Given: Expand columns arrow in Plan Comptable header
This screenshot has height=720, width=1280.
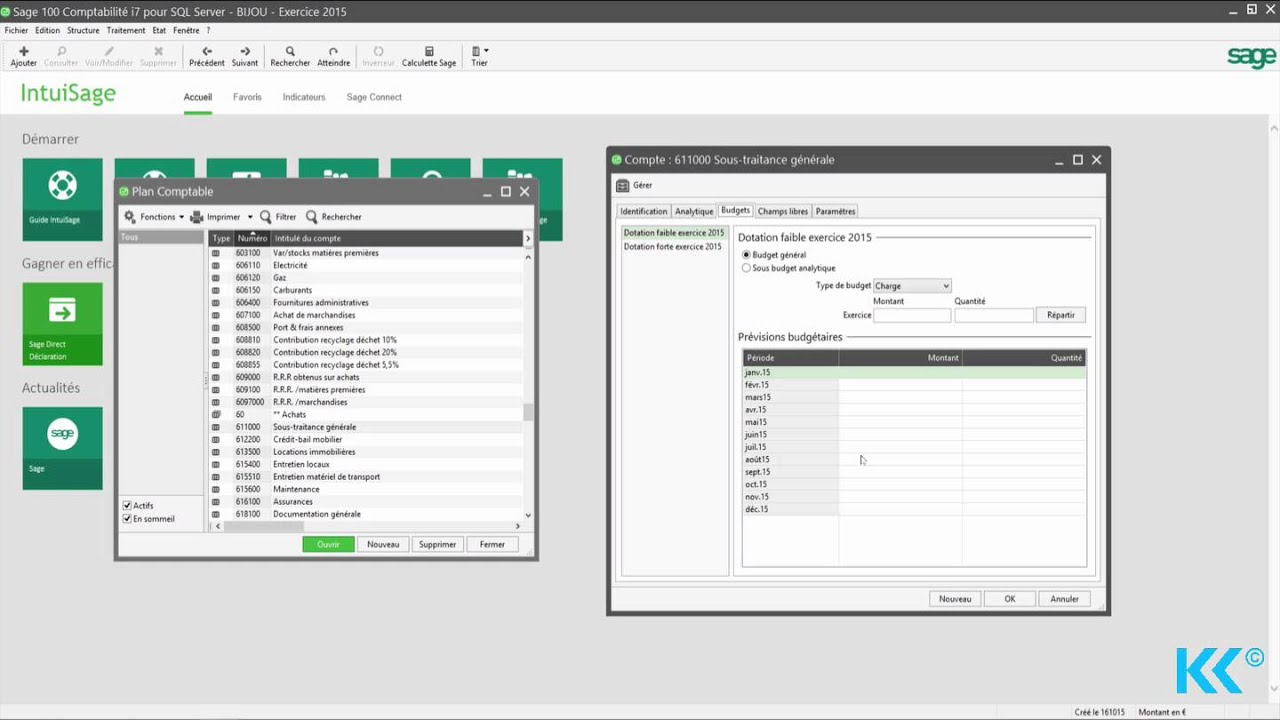Looking at the screenshot, I should coord(528,238).
